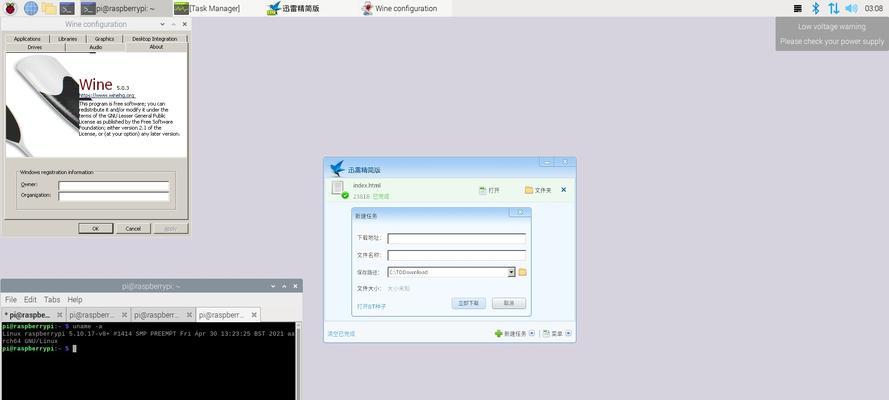Image resolution: width=889 pixels, height=400 pixels.
Task: Click 取消 cancel button in new task dialog
Action: click(509, 303)
